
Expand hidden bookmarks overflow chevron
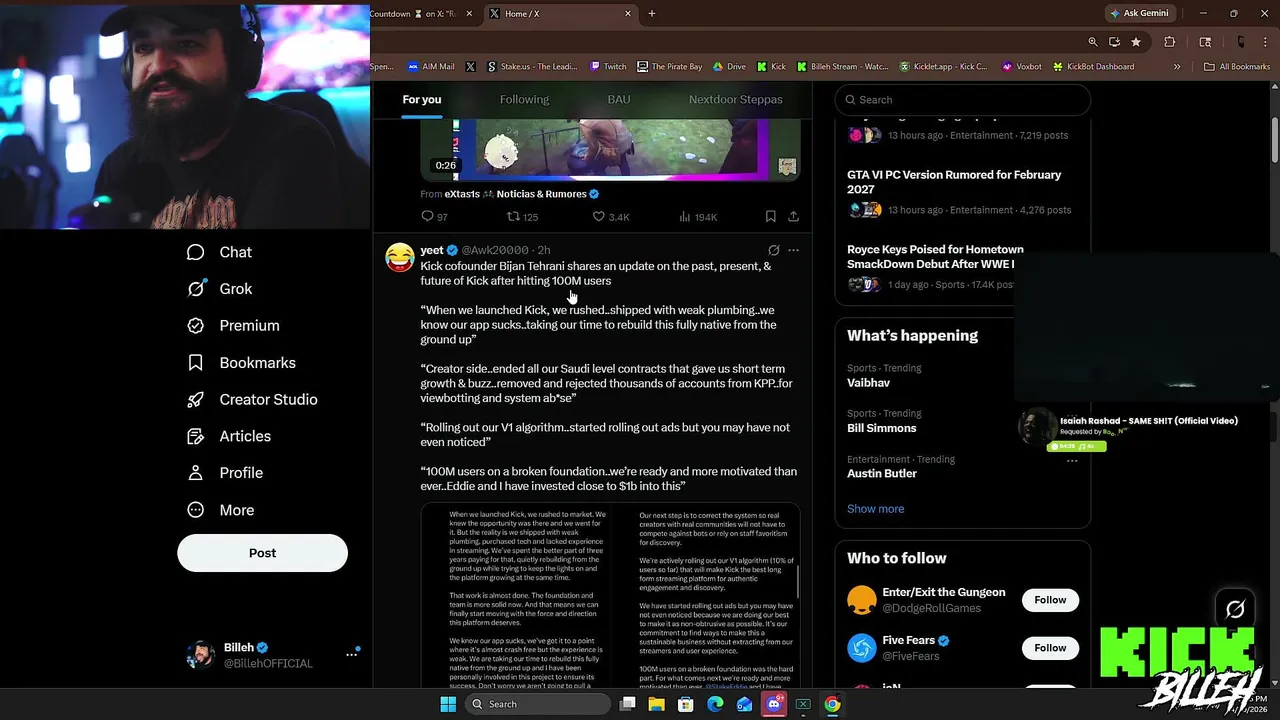click(1177, 67)
